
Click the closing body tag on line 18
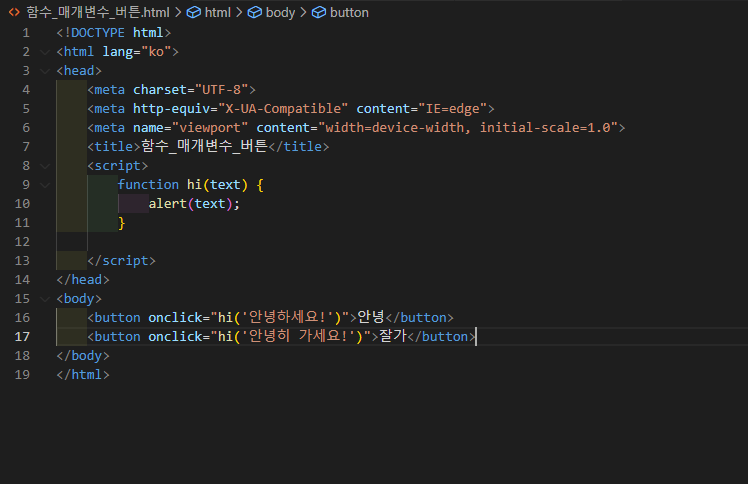83,356
